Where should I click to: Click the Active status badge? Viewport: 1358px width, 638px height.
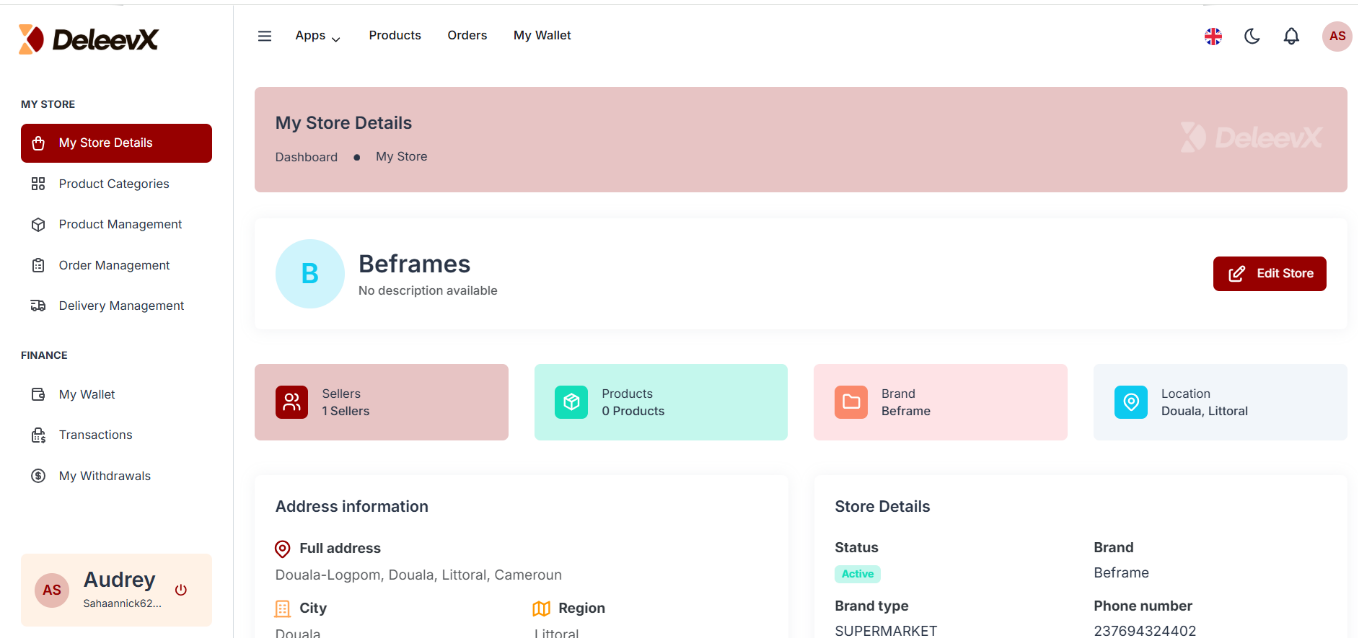coord(858,574)
